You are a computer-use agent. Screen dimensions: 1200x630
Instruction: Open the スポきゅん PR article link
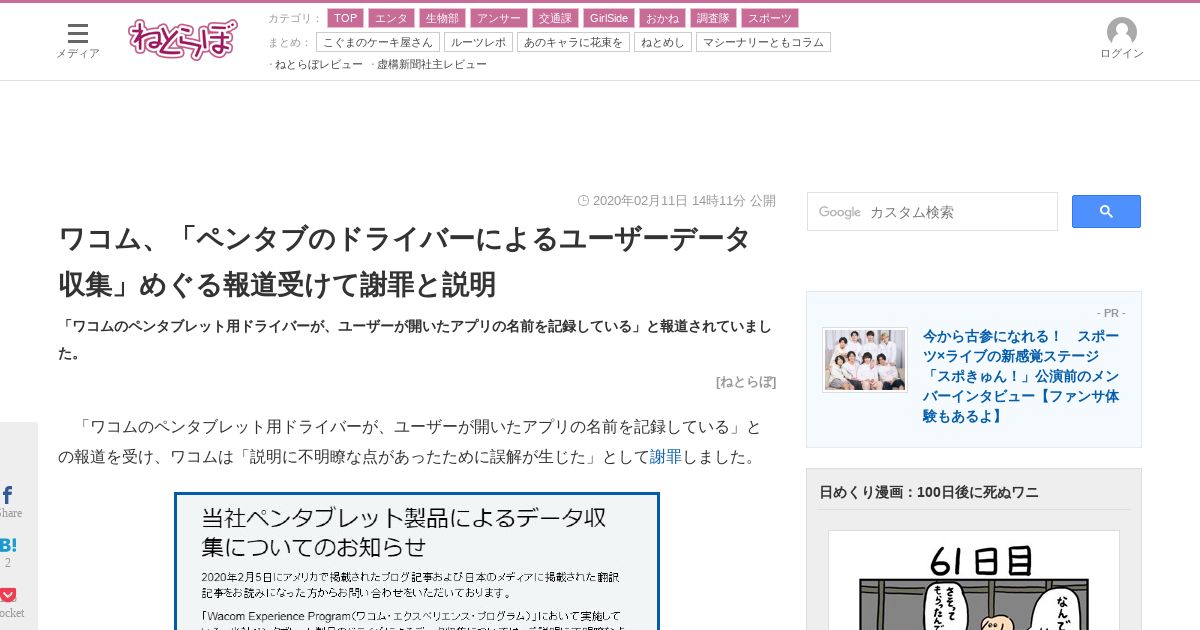1021,376
